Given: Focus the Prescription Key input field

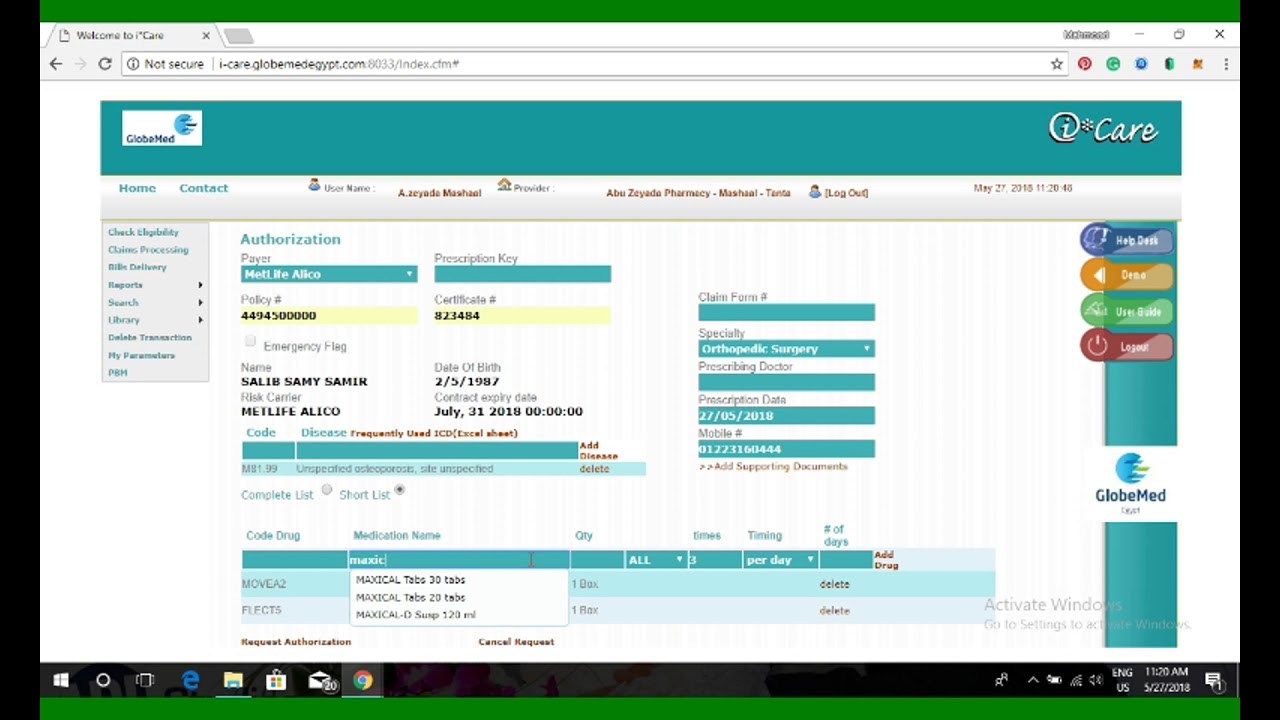Looking at the screenshot, I should pyautogui.click(x=523, y=274).
